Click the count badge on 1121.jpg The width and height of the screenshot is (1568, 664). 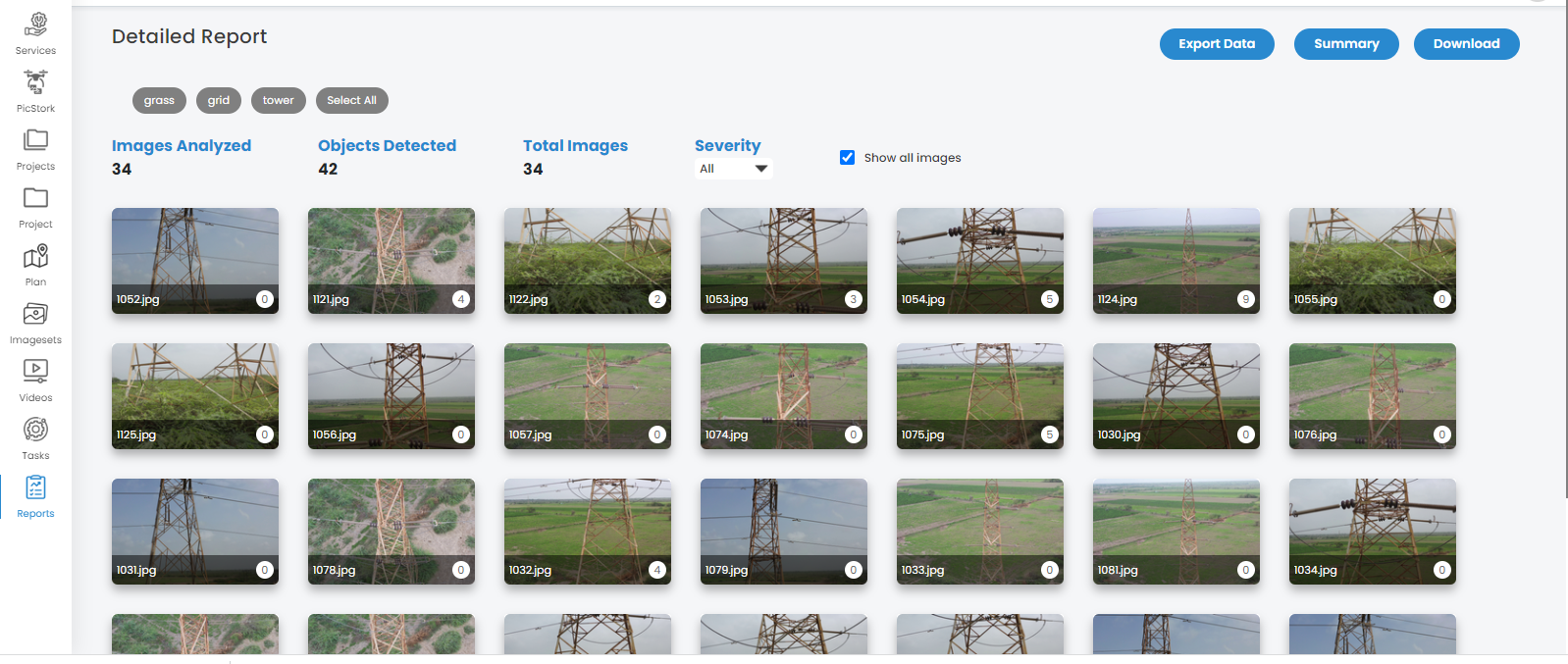(461, 299)
